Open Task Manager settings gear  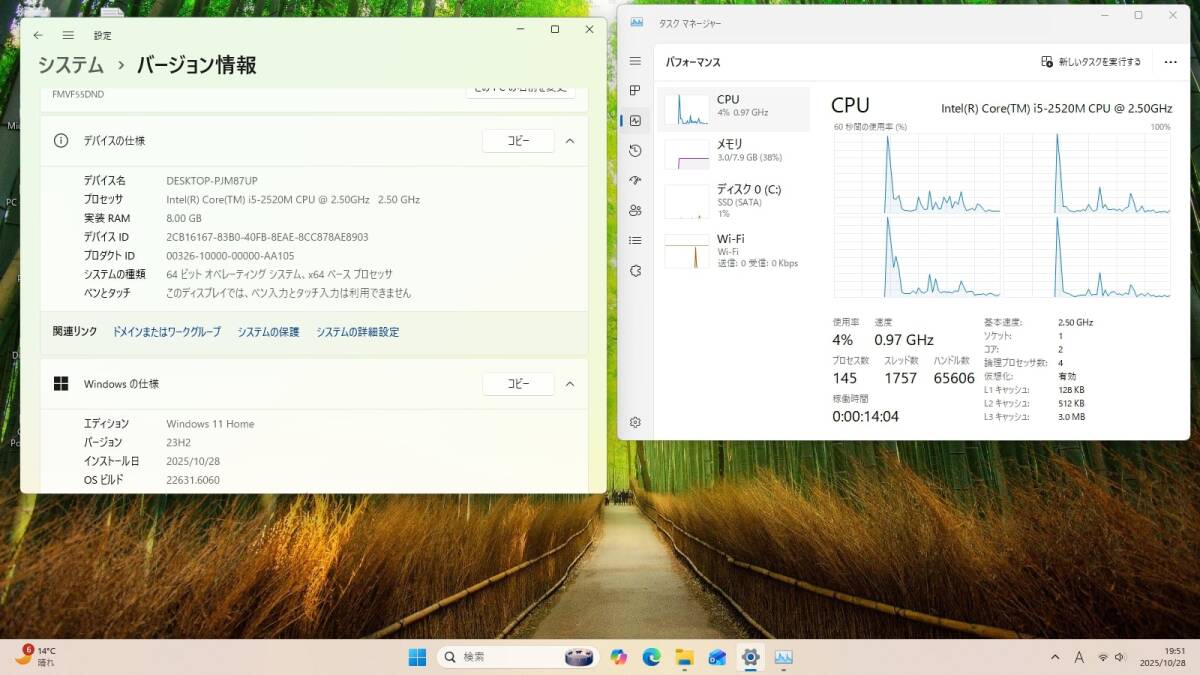[635, 423]
